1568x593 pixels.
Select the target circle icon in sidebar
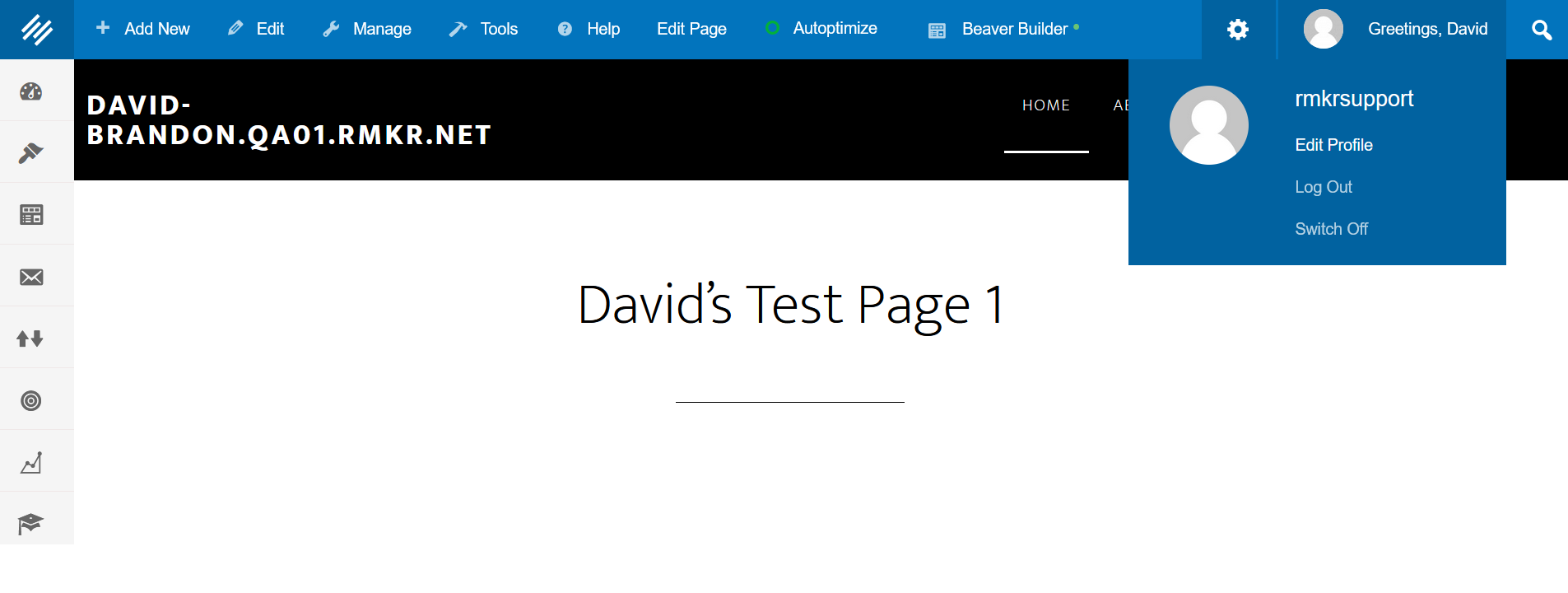click(31, 401)
